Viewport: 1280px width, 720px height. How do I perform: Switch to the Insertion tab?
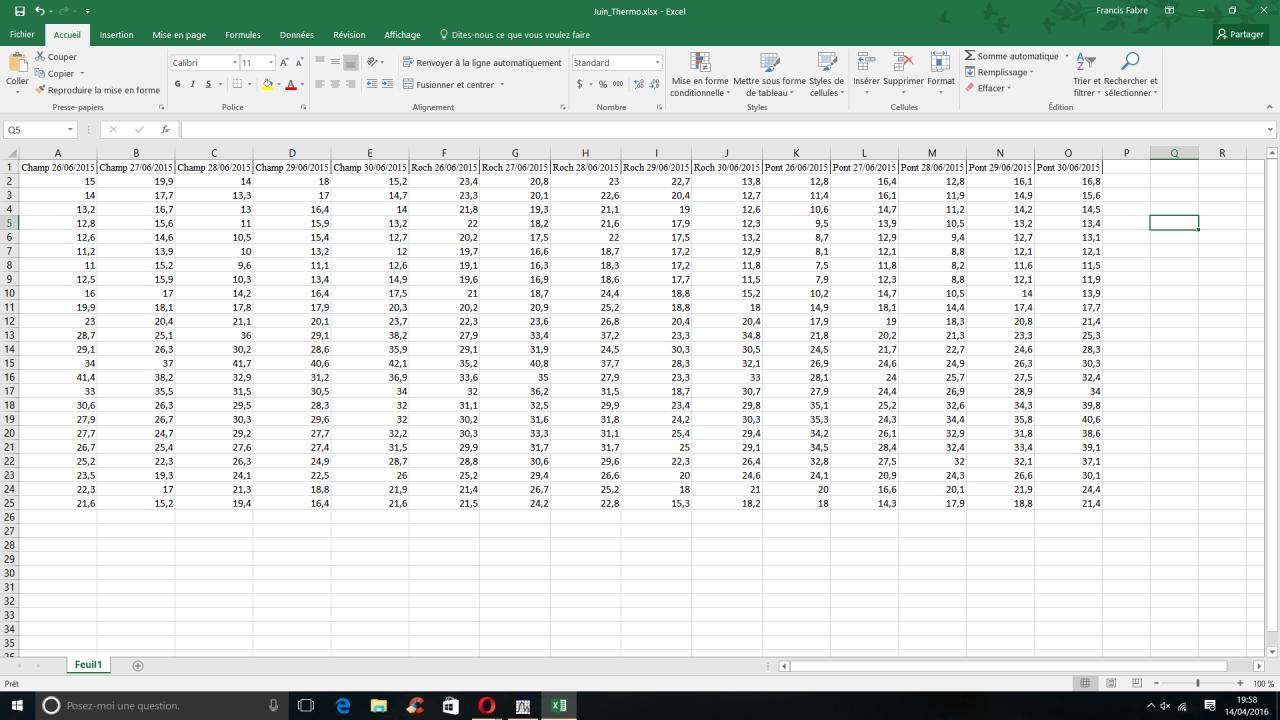click(116, 35)
